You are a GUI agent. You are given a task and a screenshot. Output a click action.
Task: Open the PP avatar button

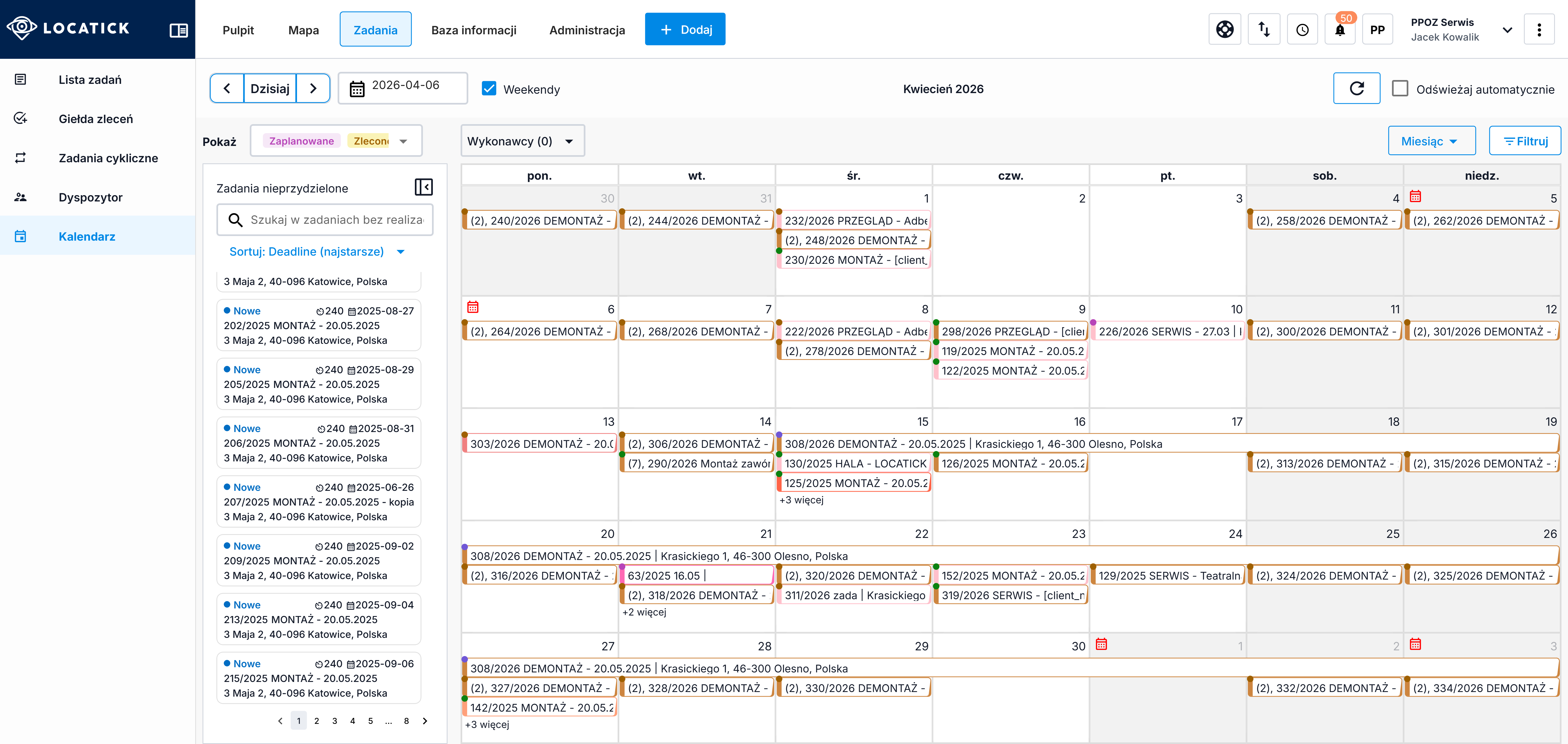pos(1377,29)
